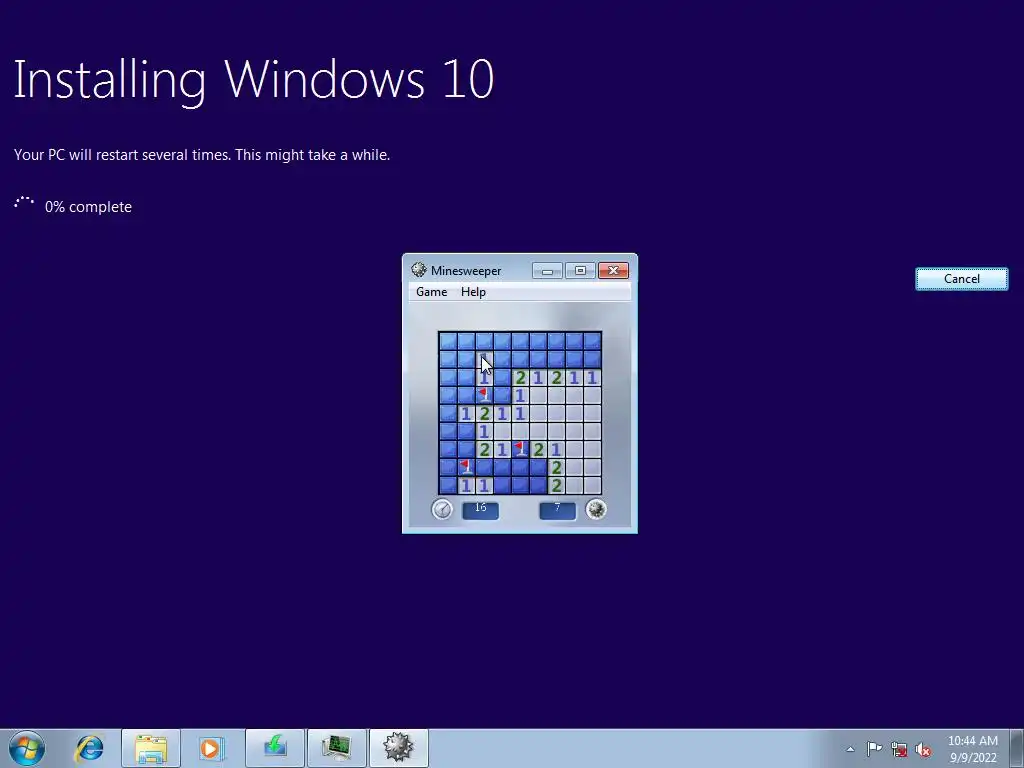Open the Windows Start menu orb
Image resolution: width=1024 pixels, height=768 pixels.
click(27, 748)
